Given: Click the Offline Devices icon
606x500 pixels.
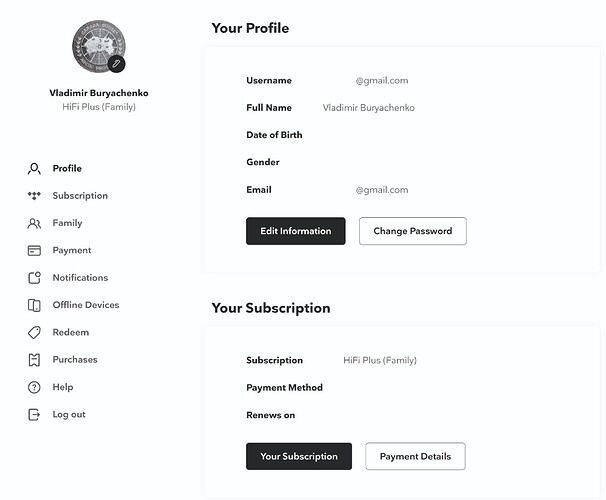Looking at the screenshot, I should pyautogui.click(x=34, y=305).
